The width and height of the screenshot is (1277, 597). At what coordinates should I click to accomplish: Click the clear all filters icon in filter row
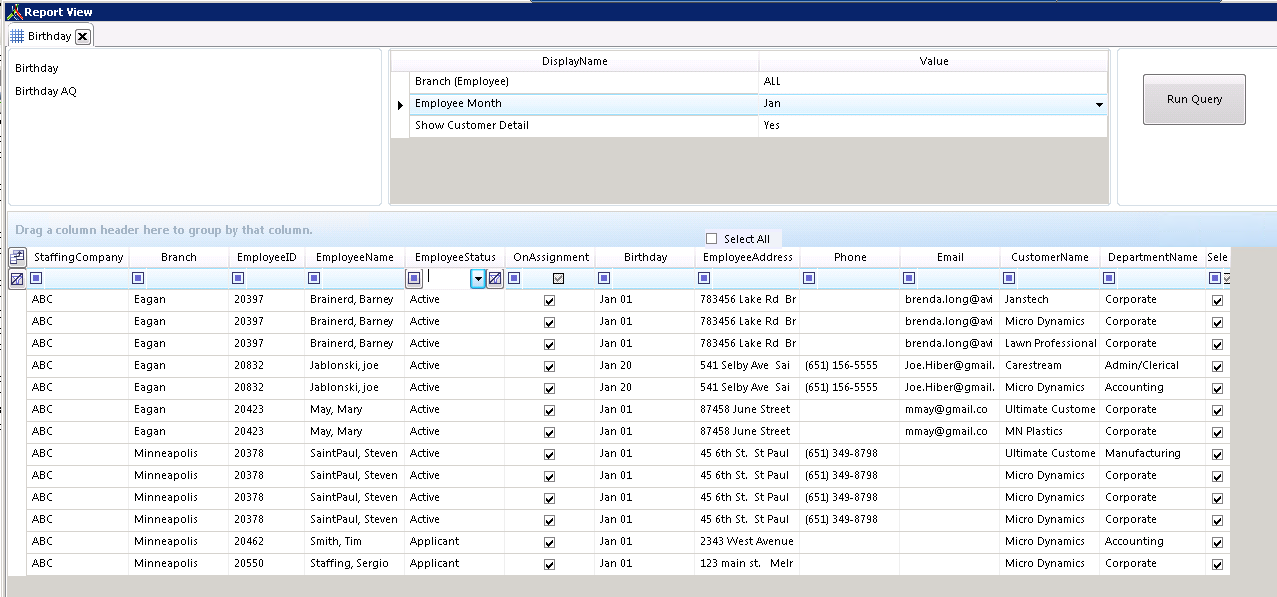pos(17,279)
